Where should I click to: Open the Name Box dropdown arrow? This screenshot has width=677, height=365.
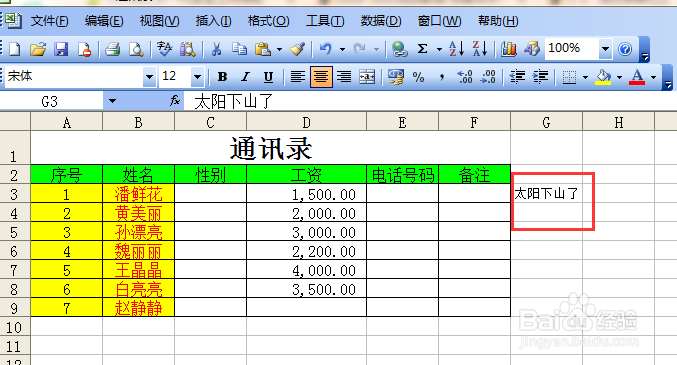[112, 101]
